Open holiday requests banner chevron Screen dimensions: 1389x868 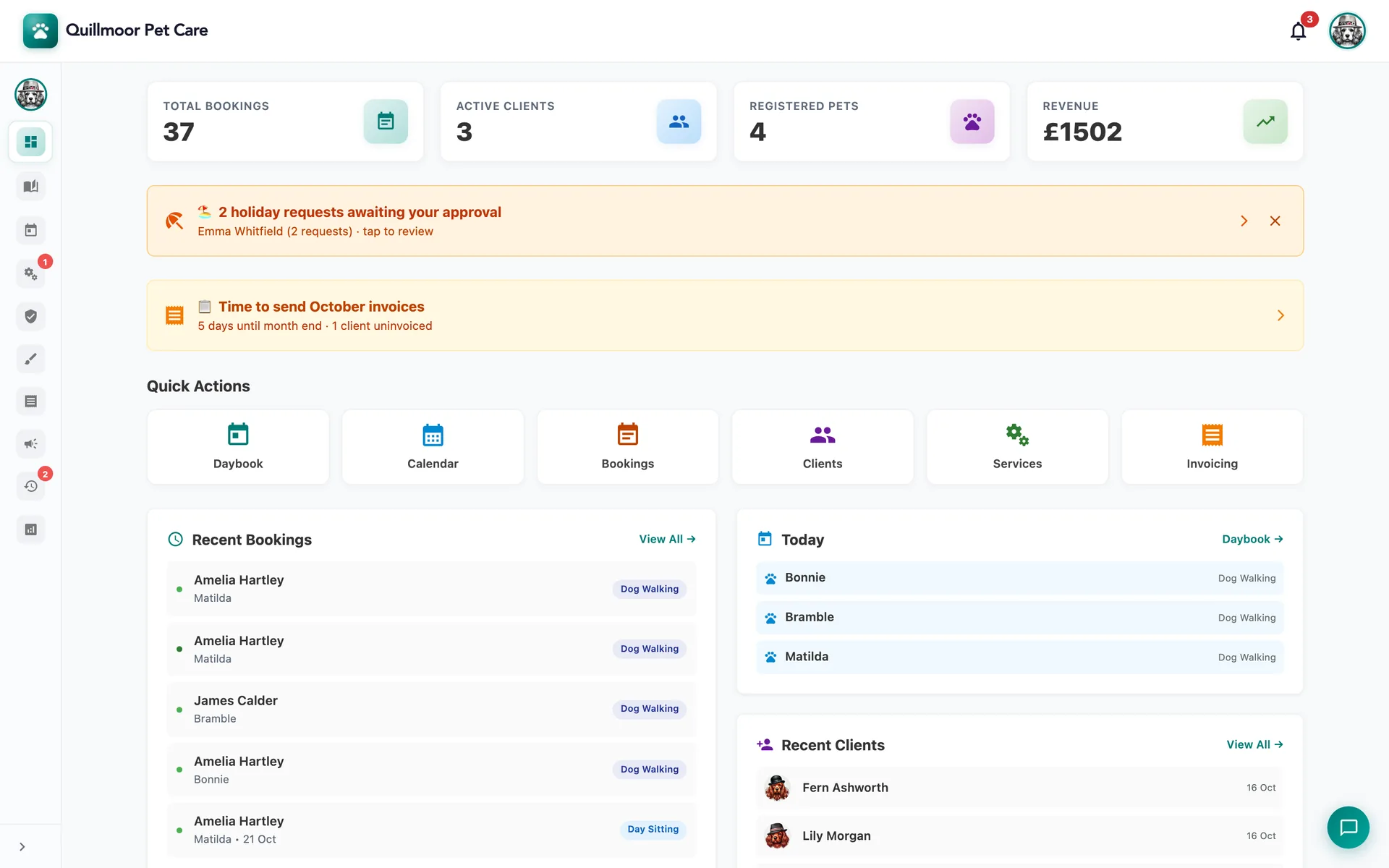(1244, 221)
